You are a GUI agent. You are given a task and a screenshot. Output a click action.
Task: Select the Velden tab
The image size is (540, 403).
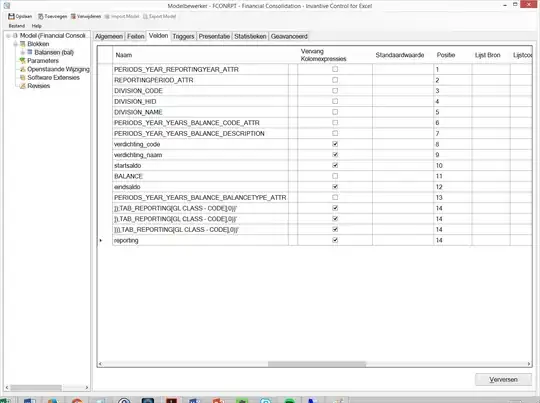coord(158,36)
